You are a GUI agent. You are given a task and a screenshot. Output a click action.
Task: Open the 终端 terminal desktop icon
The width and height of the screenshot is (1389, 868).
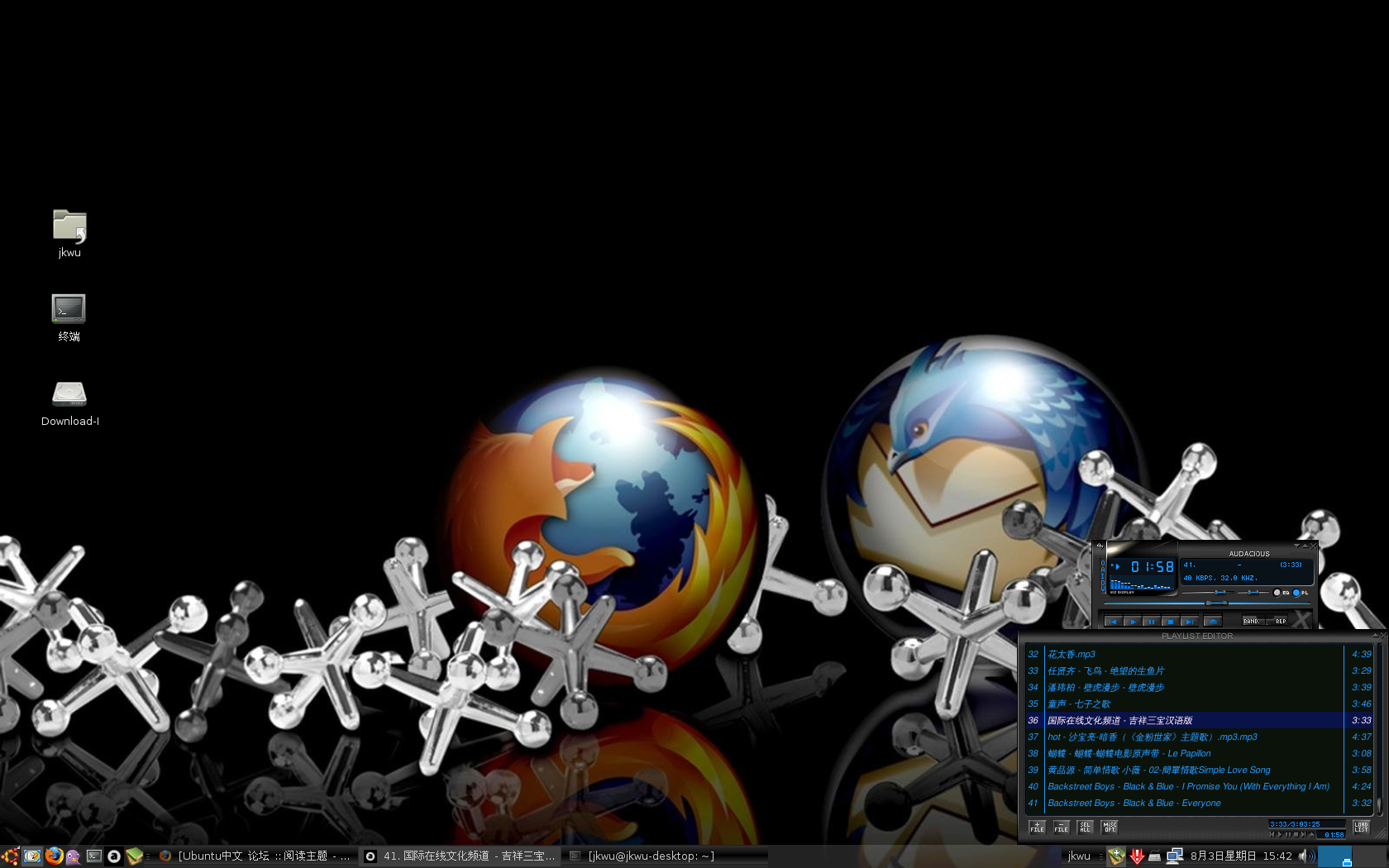click(69, 317)
